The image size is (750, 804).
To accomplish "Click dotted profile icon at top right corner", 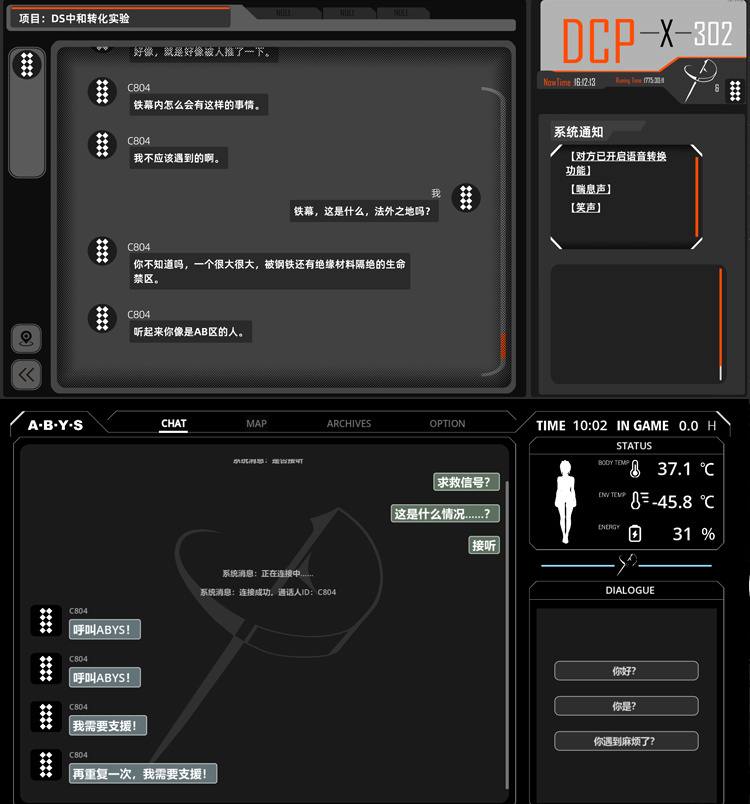I will 735,91.
